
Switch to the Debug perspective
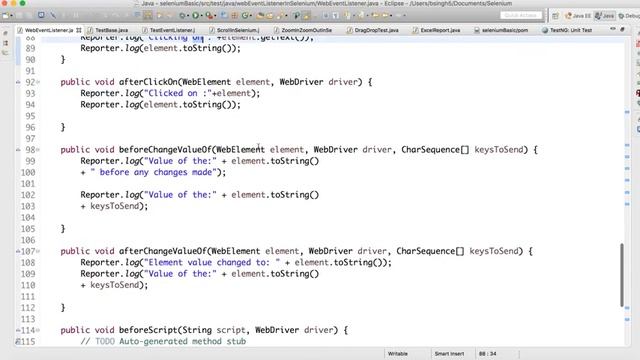coord(629,16)
